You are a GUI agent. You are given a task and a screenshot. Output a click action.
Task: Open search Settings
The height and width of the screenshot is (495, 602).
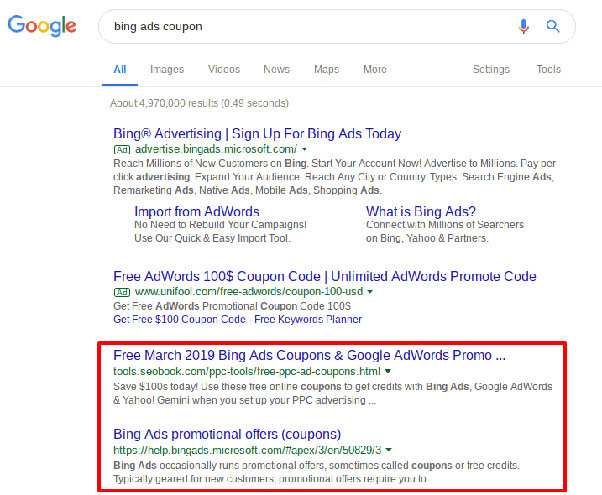click(491, 70)
